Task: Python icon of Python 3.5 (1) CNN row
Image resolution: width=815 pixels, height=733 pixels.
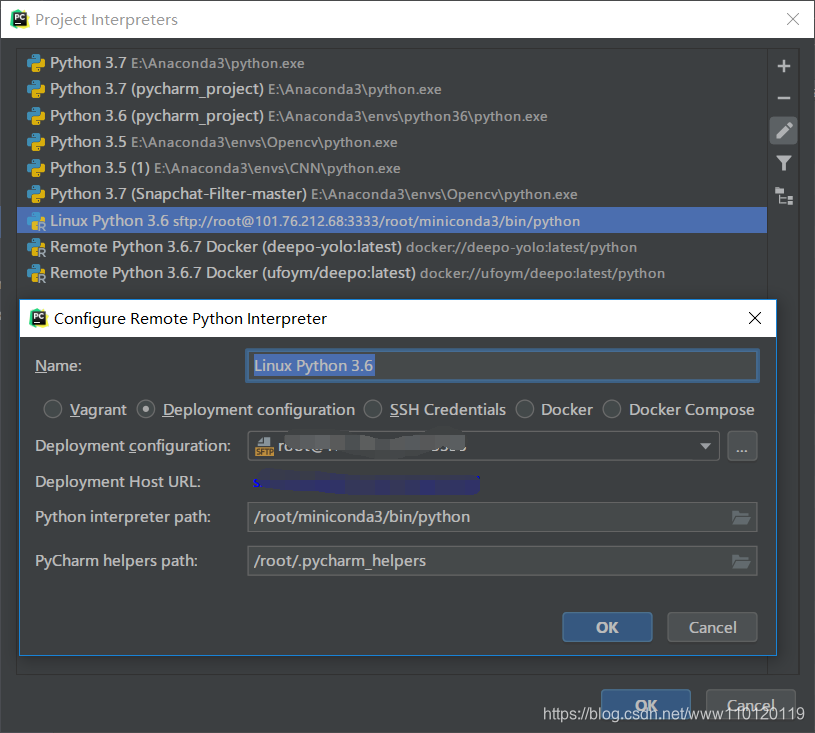Action: 36,168
